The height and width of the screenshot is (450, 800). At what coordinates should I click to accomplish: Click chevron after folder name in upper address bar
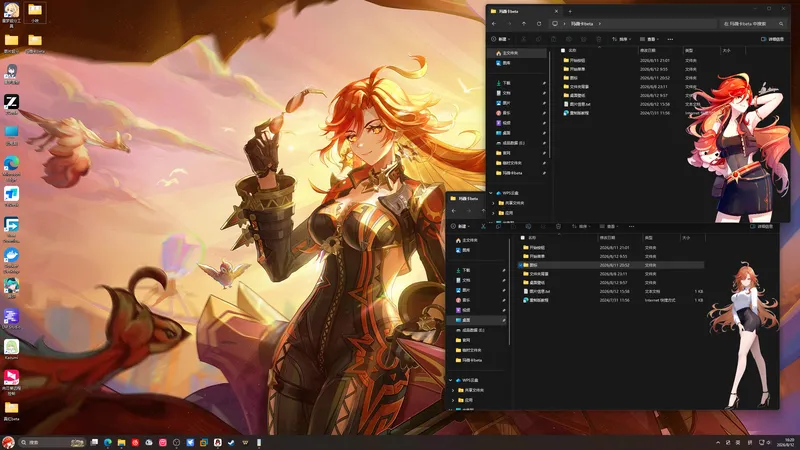[x=600, y=23]
